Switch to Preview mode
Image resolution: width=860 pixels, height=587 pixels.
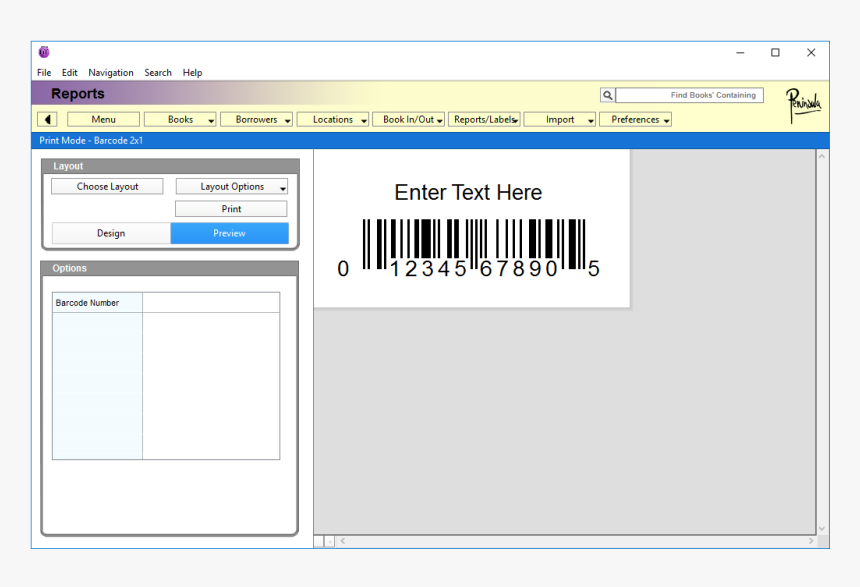tap(229, 233)
